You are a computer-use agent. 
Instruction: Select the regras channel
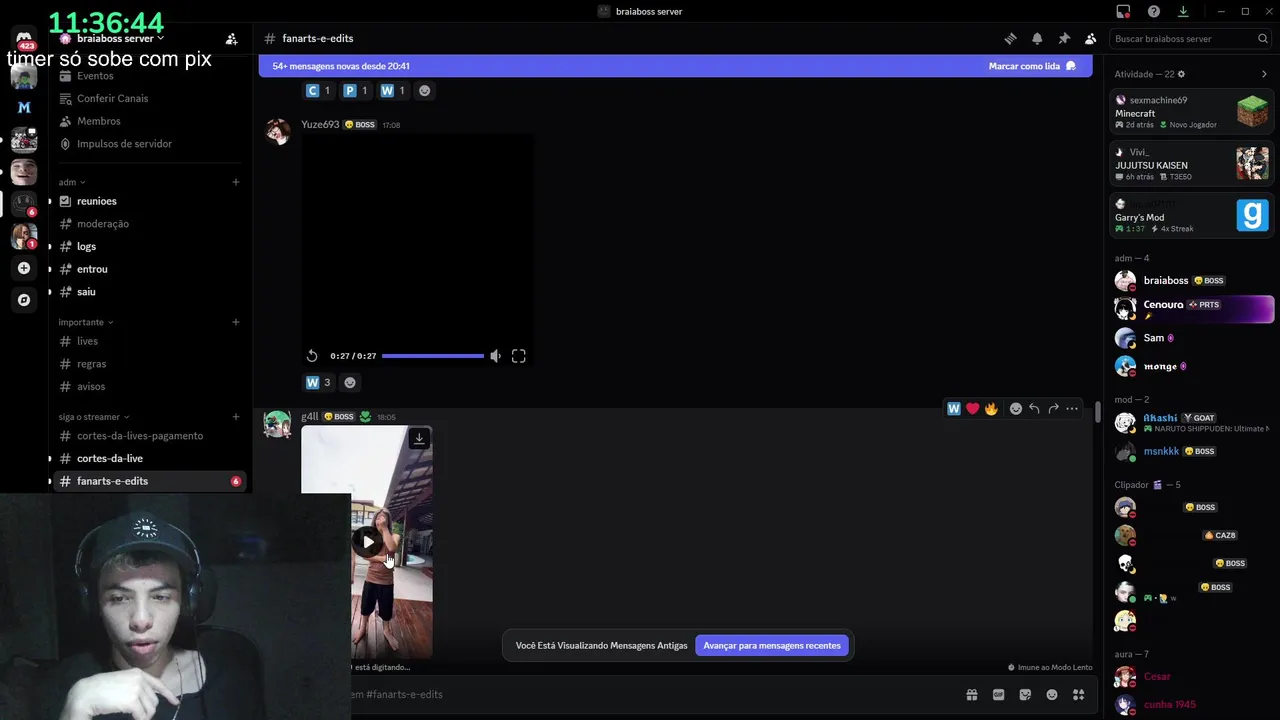pyautogui.click(x=91, y=364)
